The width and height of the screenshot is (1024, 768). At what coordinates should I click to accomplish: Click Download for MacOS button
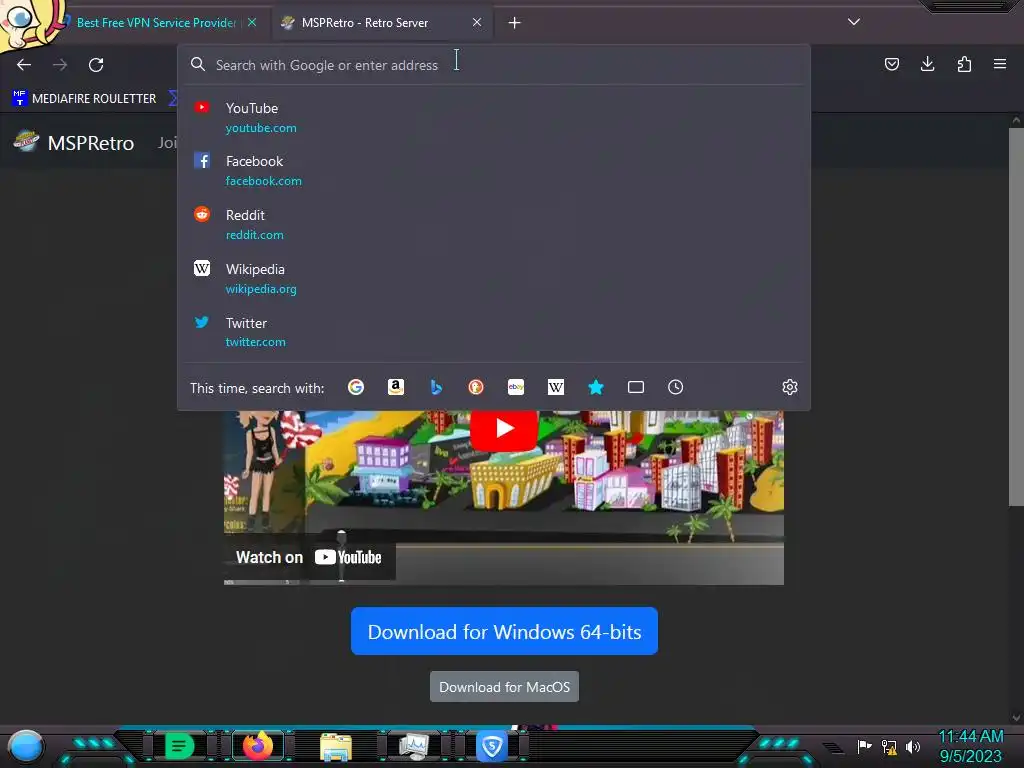tap(504, 687)
